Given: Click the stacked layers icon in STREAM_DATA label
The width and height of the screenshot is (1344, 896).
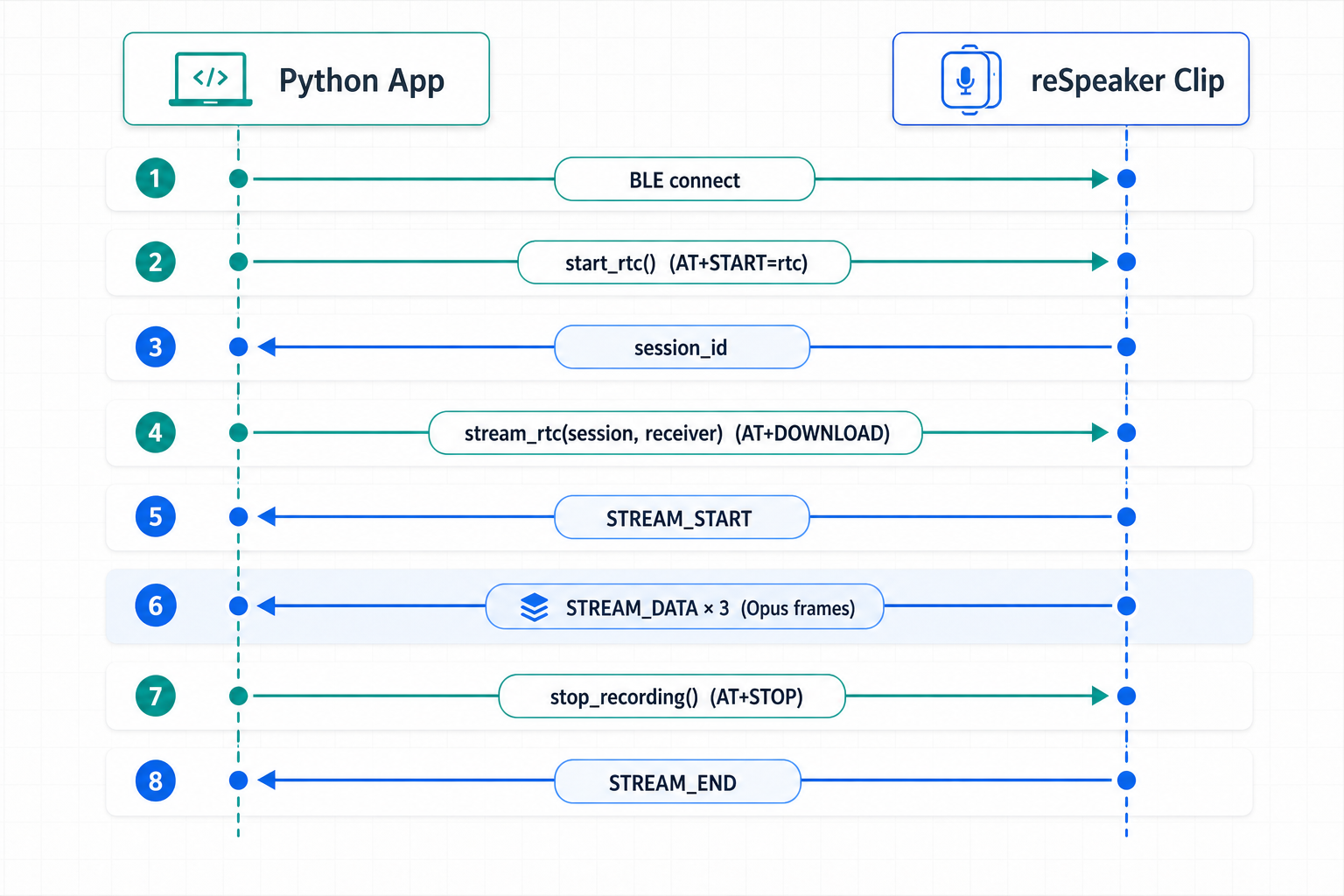Looking at the screenshot, I should (534, 607).
